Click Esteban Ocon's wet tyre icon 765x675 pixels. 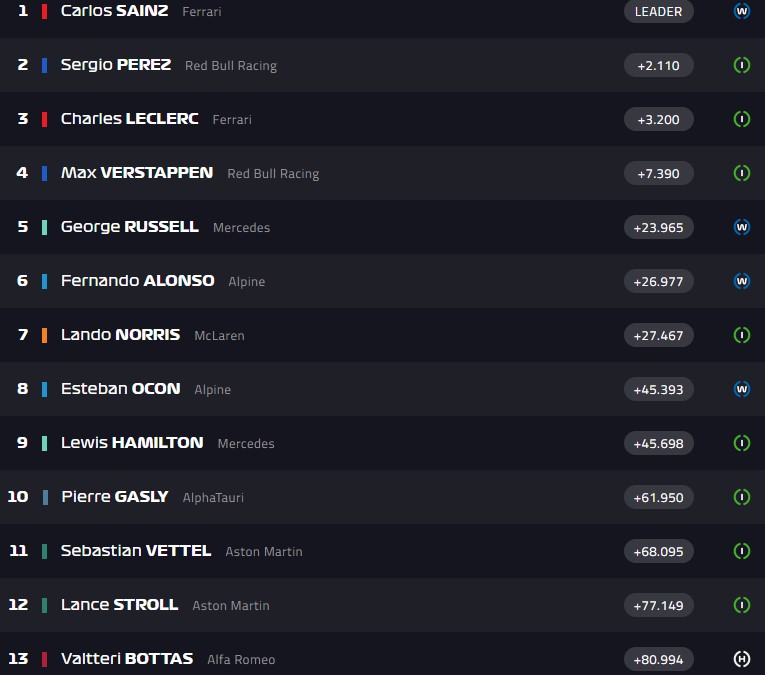point(742,389)
